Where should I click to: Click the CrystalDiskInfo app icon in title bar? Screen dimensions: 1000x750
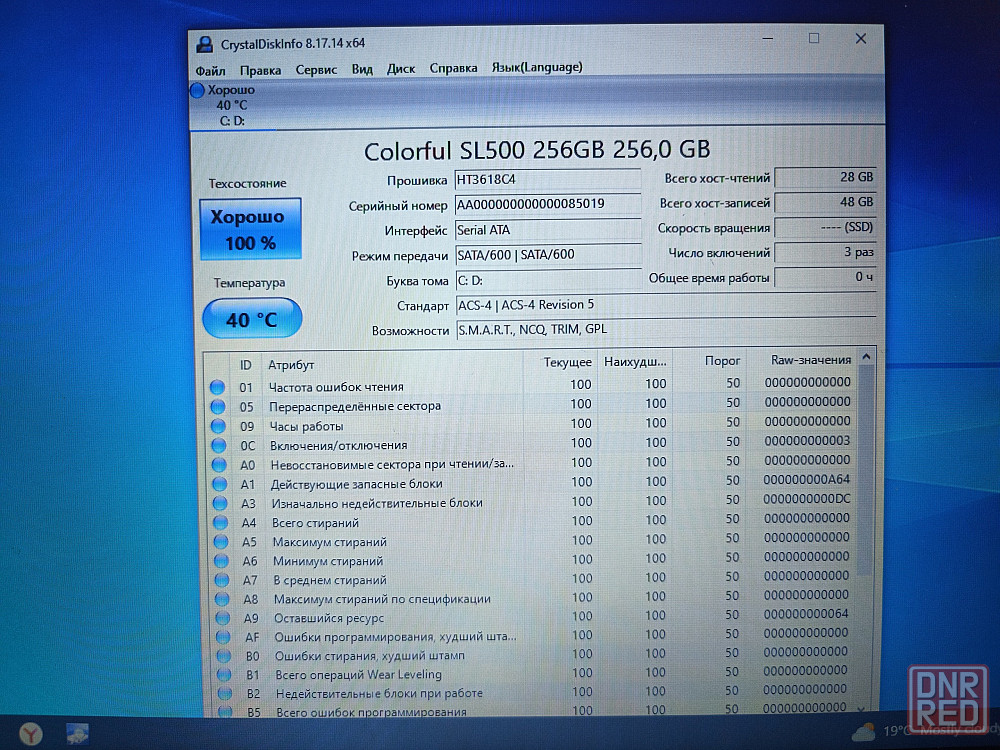click(x=204, y=44)
